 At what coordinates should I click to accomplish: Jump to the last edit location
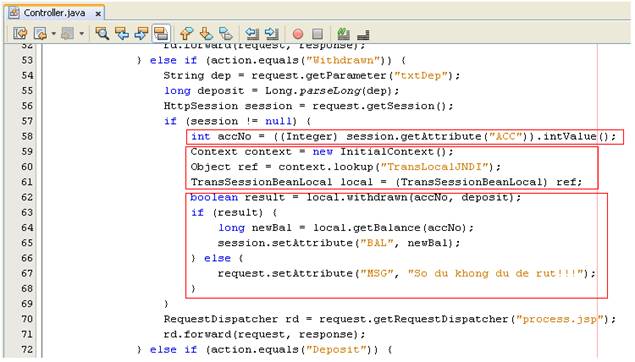[20, 34]
